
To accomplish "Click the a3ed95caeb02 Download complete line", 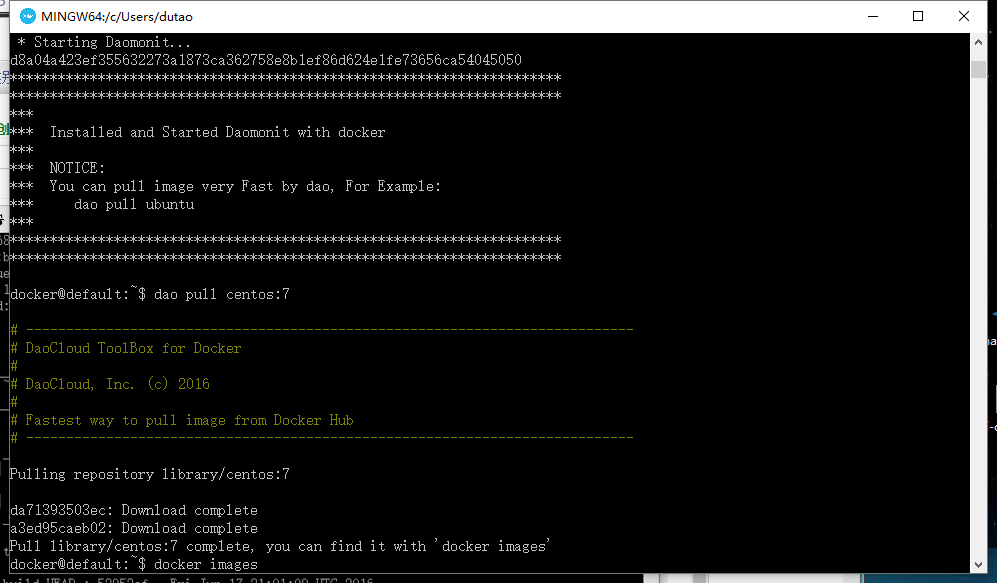I will [x=133, y=528].
